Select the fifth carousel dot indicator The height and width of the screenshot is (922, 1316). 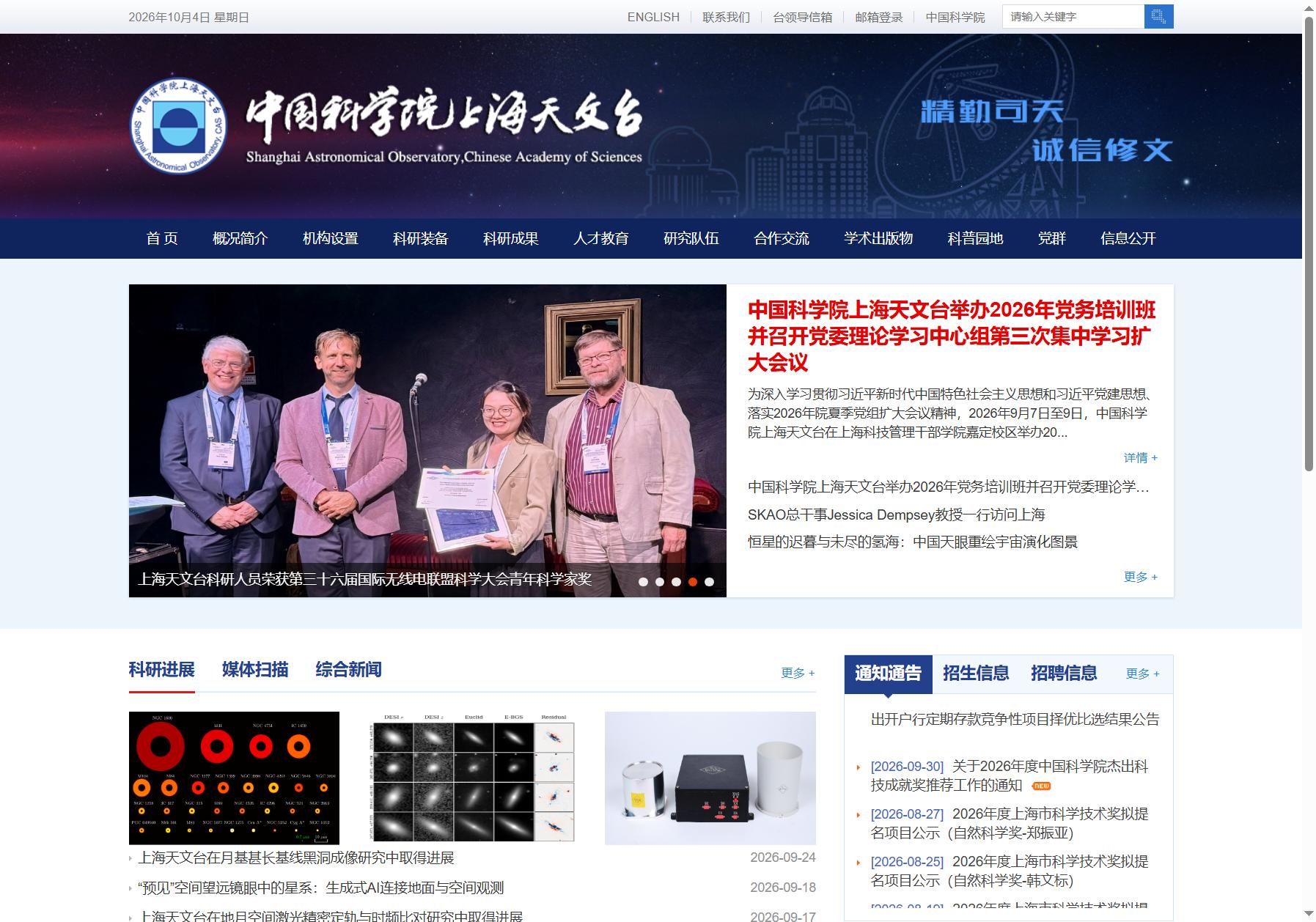(709, 582)
